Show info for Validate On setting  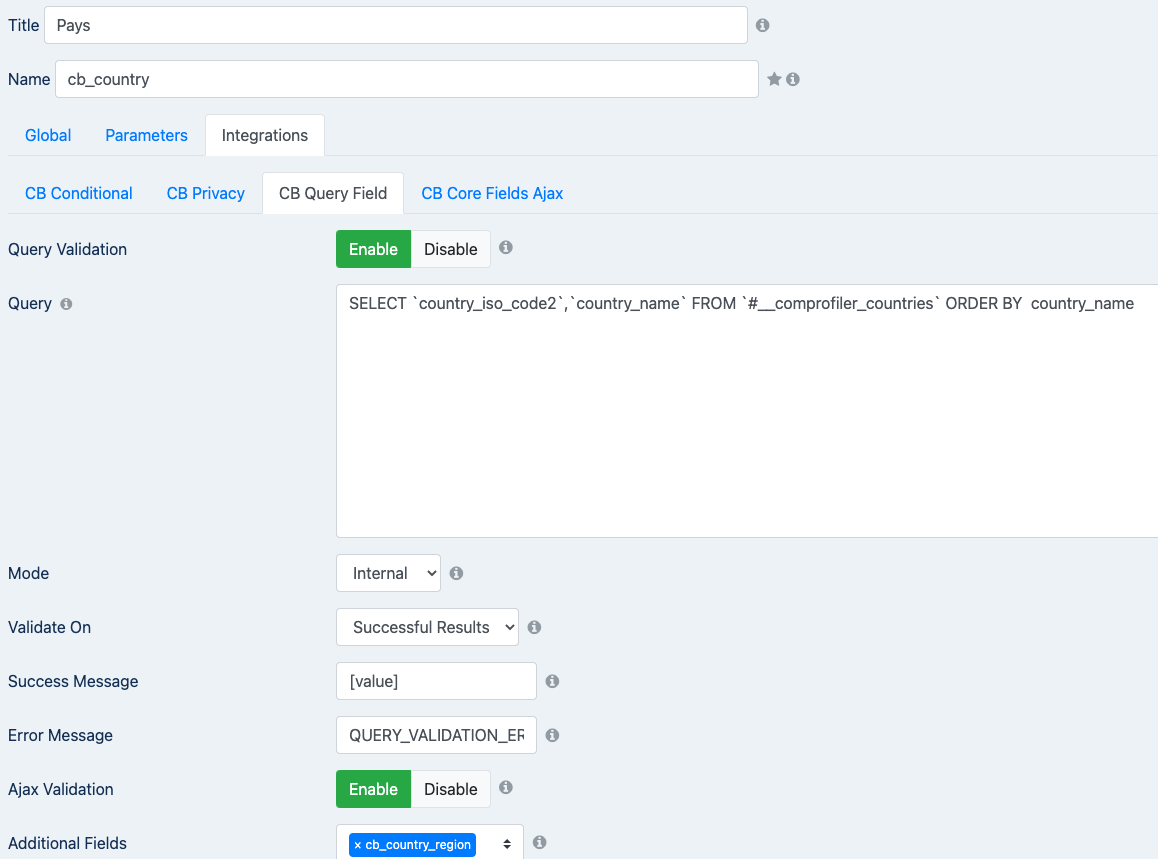click(x=535, y=627)
